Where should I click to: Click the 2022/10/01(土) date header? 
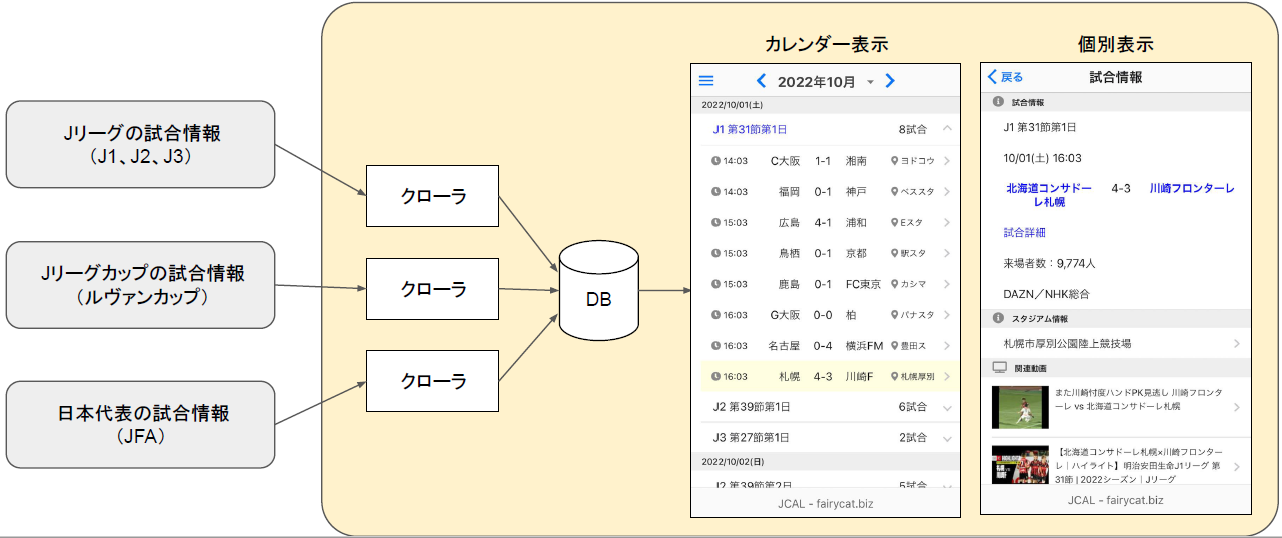coord(825,104)
